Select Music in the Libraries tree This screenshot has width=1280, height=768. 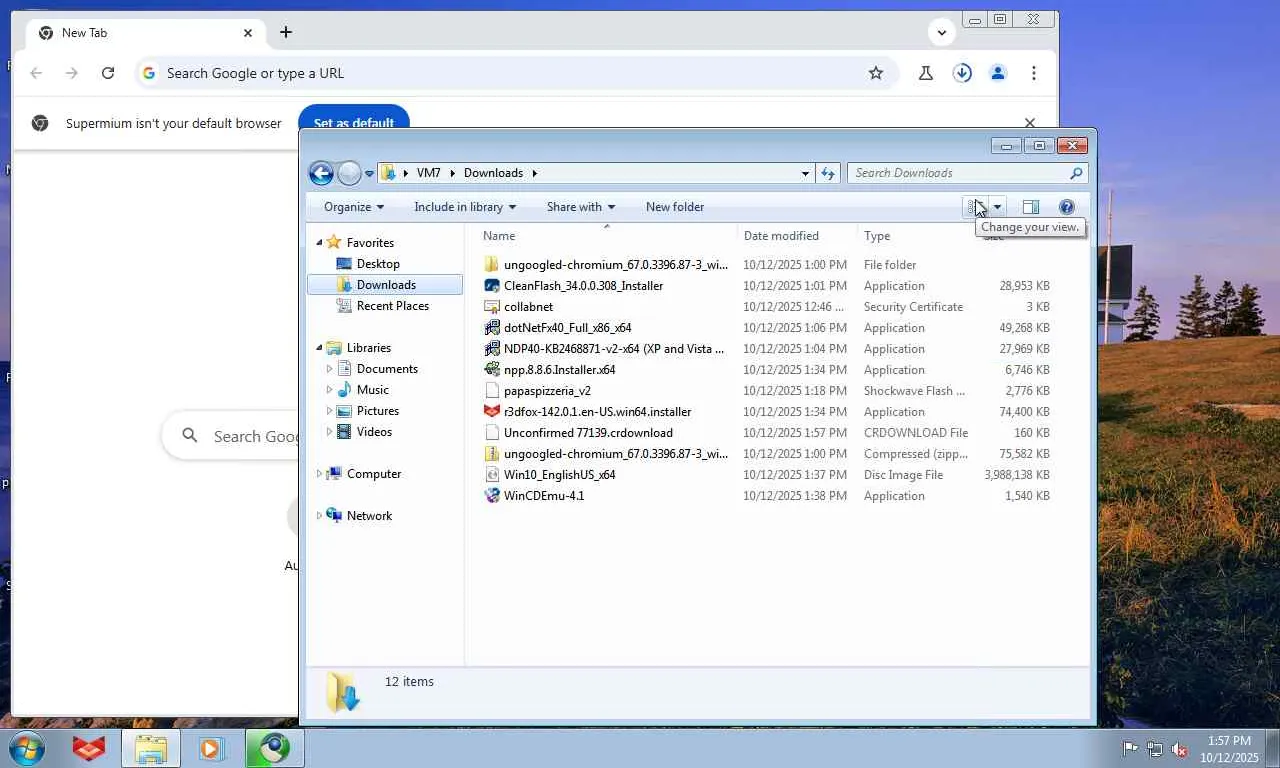click(373, 390)
